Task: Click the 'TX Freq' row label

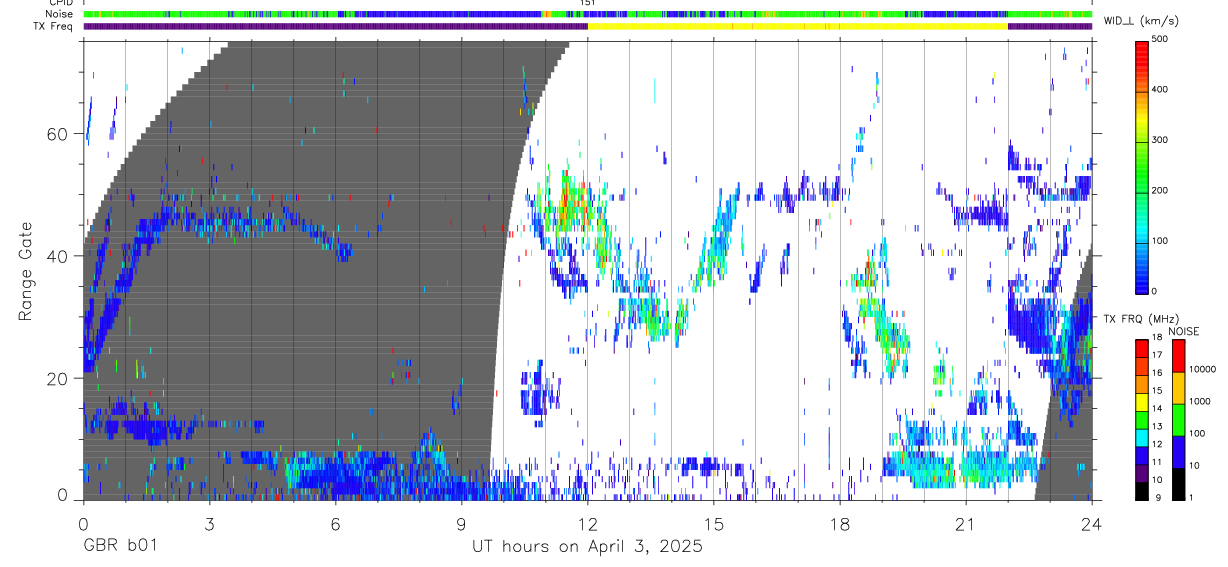Action: tap(54, 26)
